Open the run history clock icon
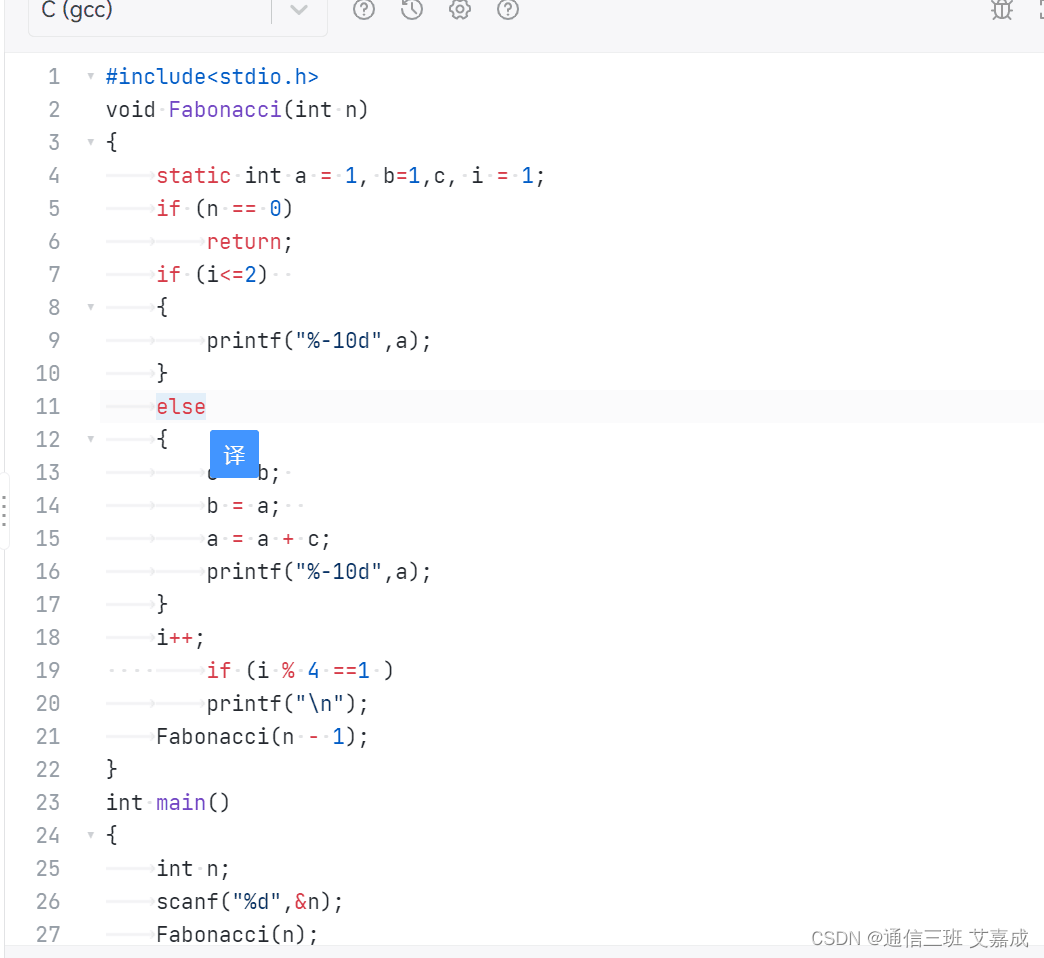Screen dimensions: 1044x958 (411, 10)
